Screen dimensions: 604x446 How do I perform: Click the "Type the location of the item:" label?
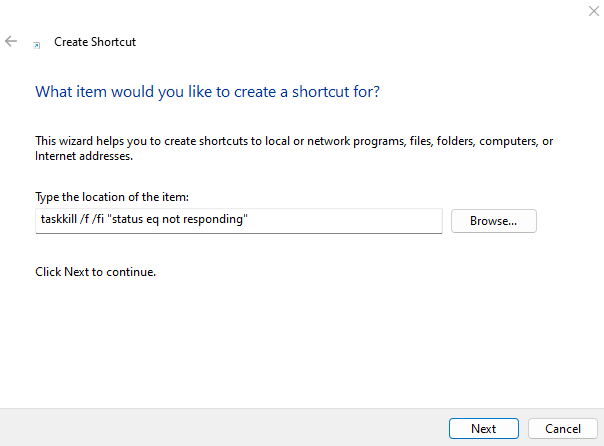pyautogui.click(x=112, y=197)
